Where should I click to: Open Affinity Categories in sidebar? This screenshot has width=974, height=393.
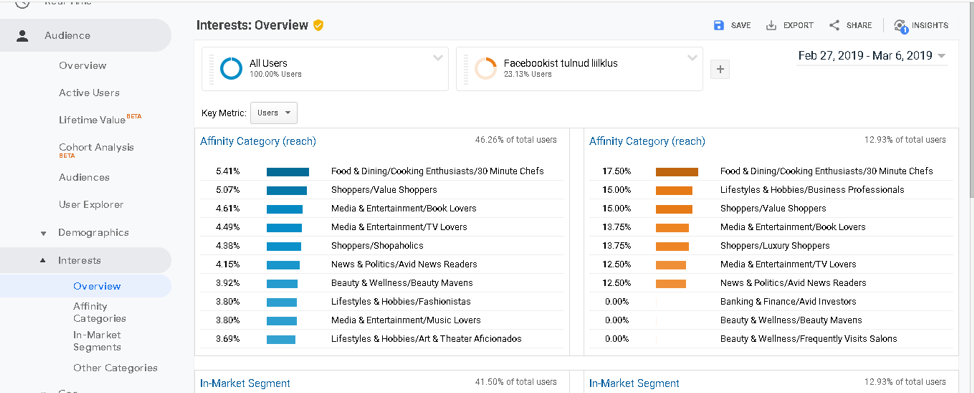tap(99, 312)
